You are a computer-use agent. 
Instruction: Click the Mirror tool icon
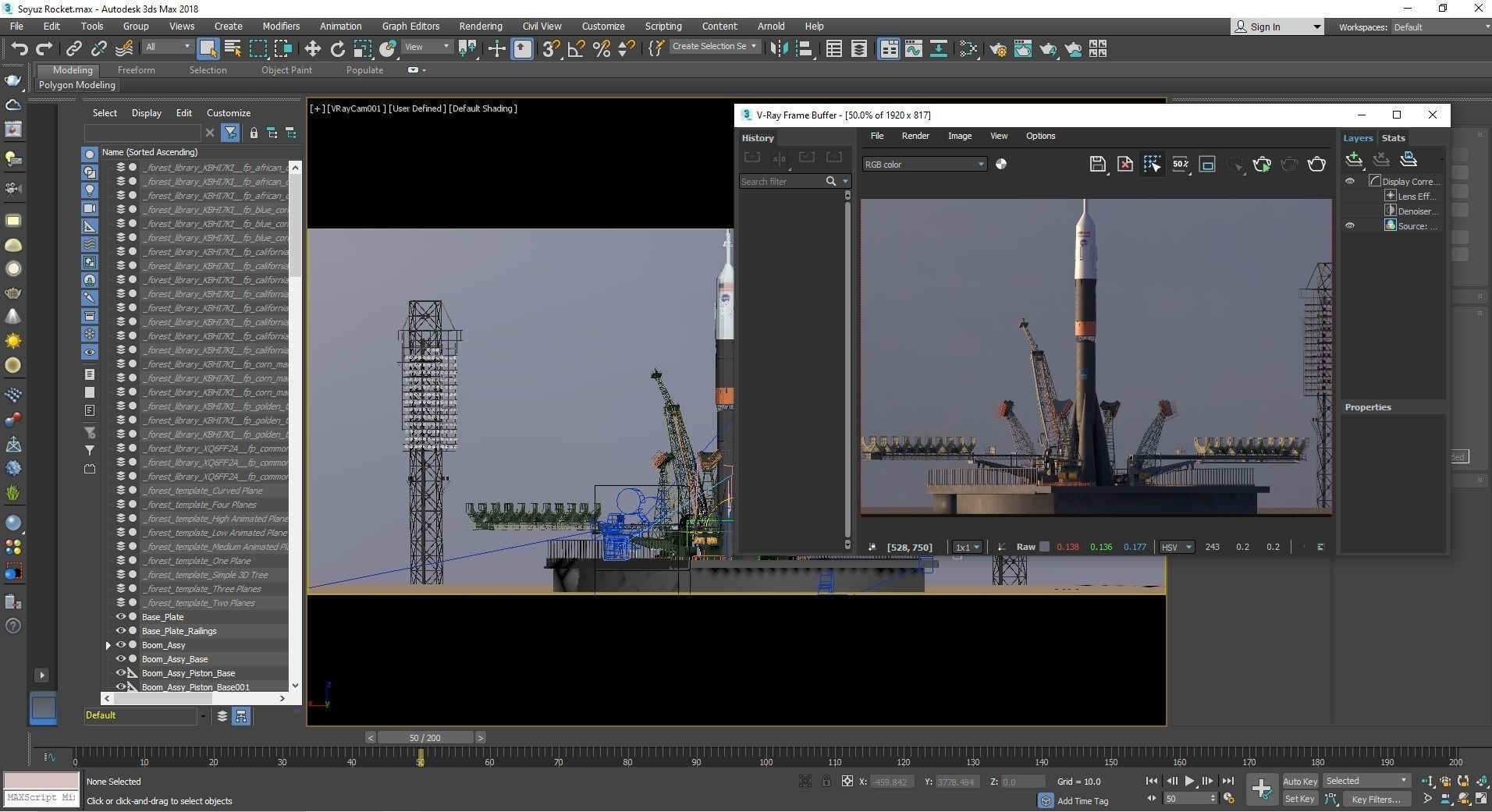[x=779, y=49]
